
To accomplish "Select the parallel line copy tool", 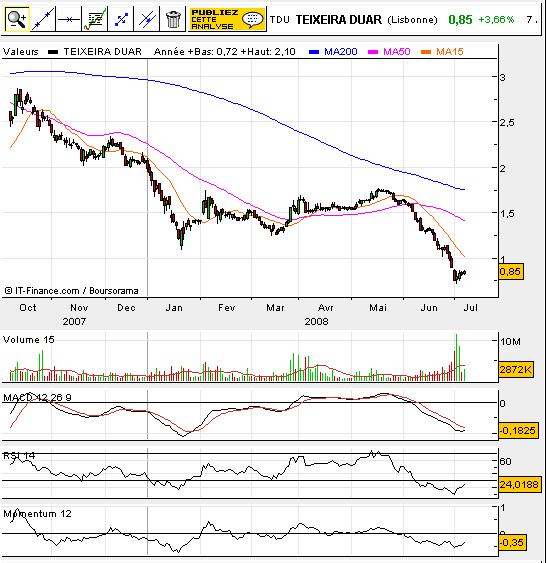I will (x=147, y=19).
